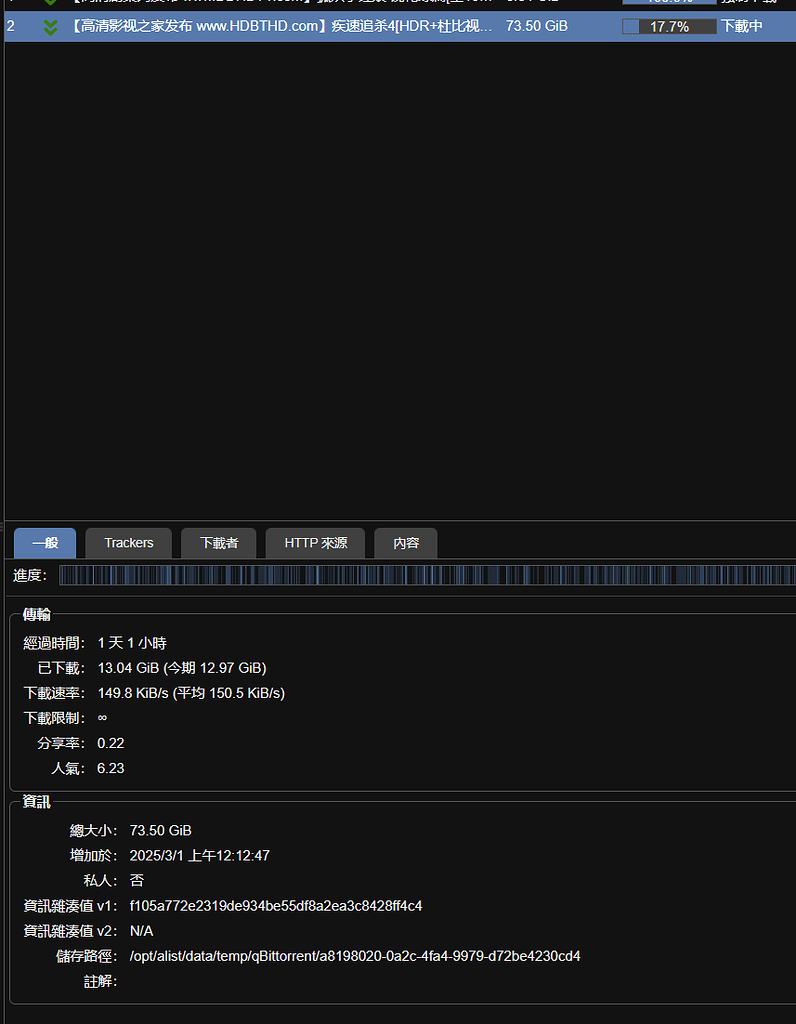Click the 傳輸 section heading
Viewport: 796px width, 1024px height.
[x=37, y=614]
